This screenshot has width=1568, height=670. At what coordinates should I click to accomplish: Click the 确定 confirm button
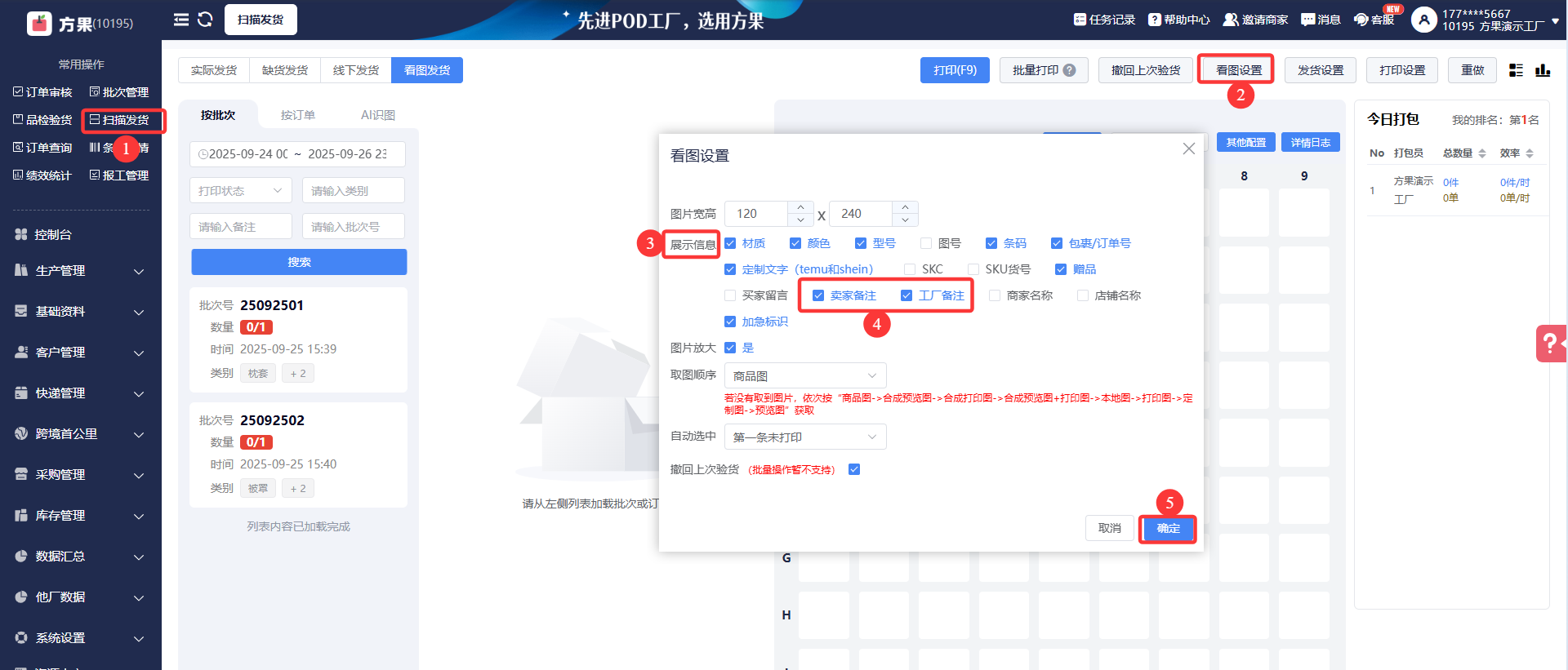click(x=1168, y=528)
